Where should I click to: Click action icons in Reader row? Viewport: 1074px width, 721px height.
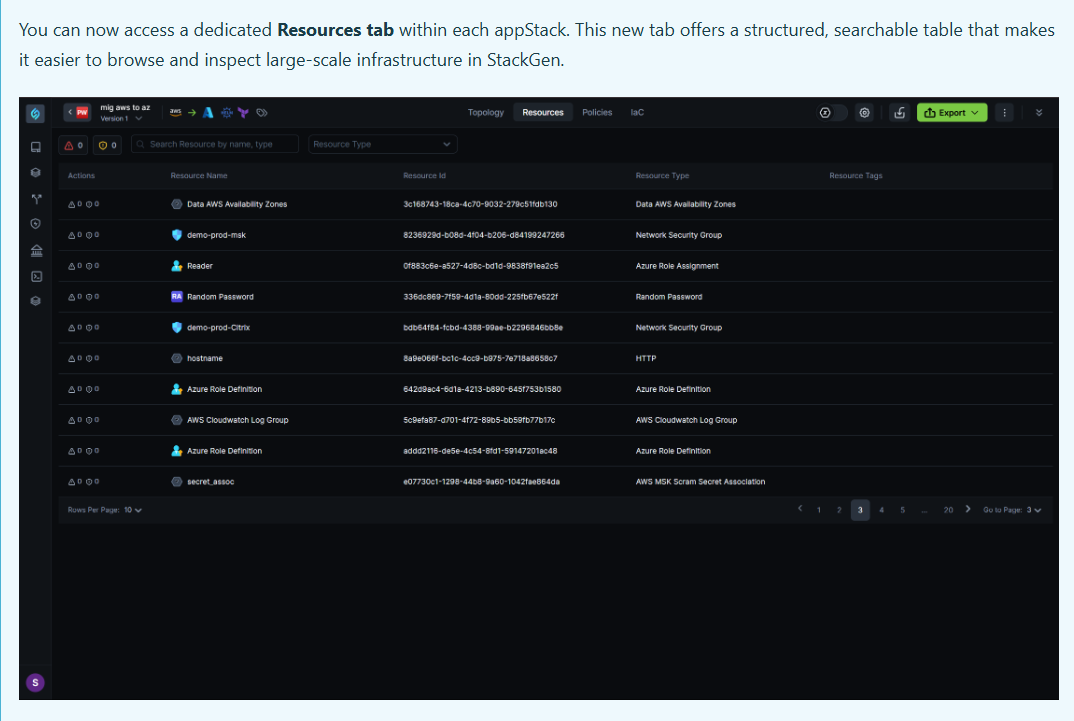coord(84,266)
